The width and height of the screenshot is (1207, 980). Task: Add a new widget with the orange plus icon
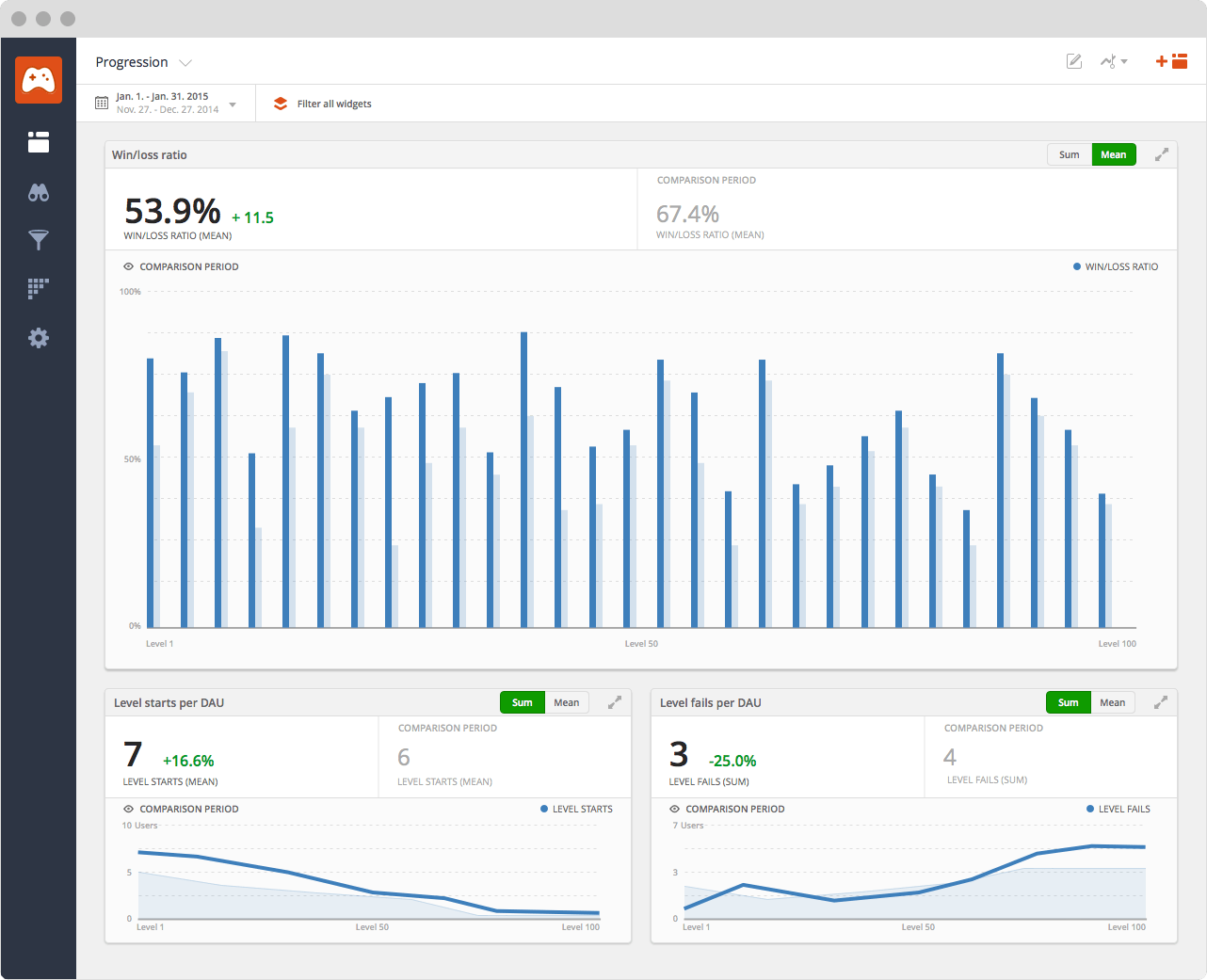[1160, 60]
